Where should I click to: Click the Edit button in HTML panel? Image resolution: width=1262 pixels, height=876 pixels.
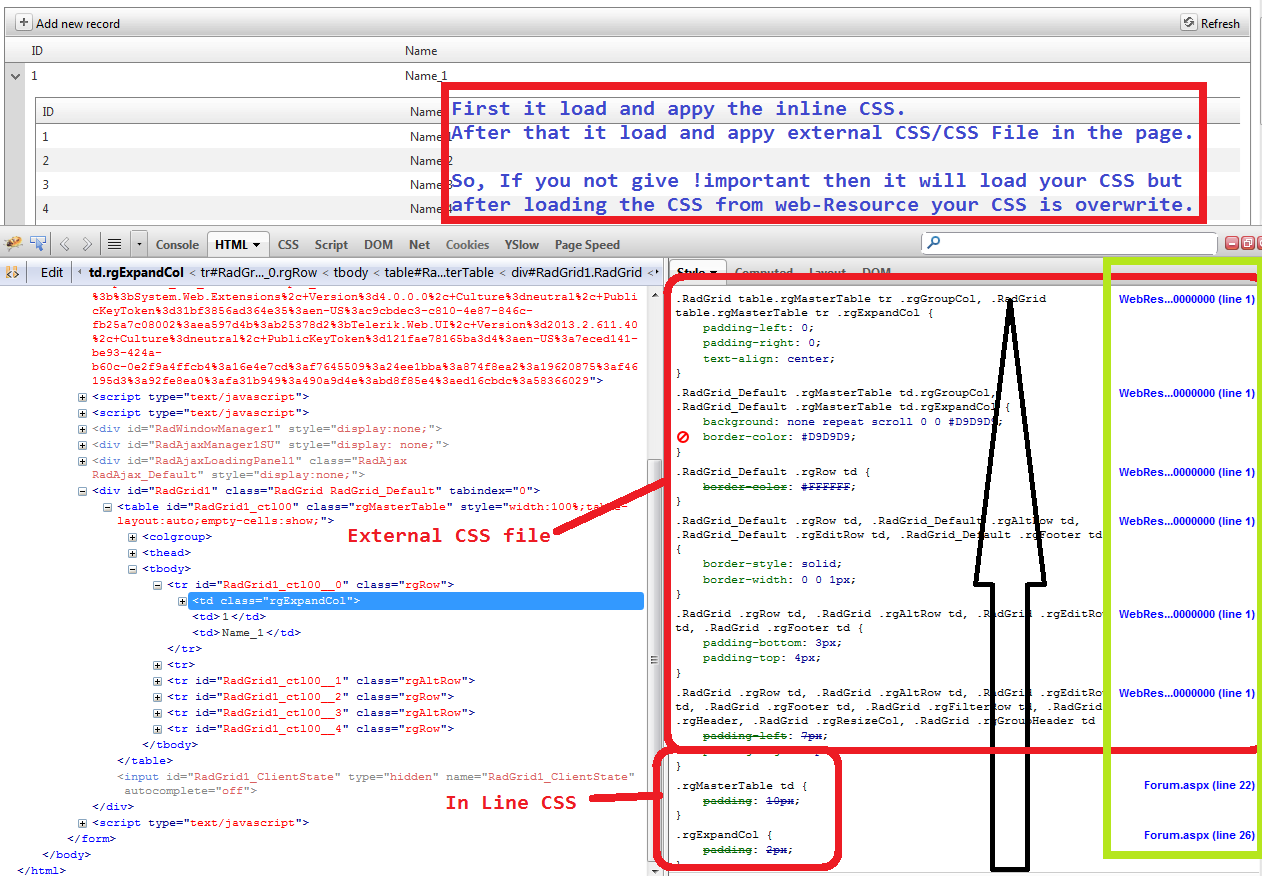(52, 272)
